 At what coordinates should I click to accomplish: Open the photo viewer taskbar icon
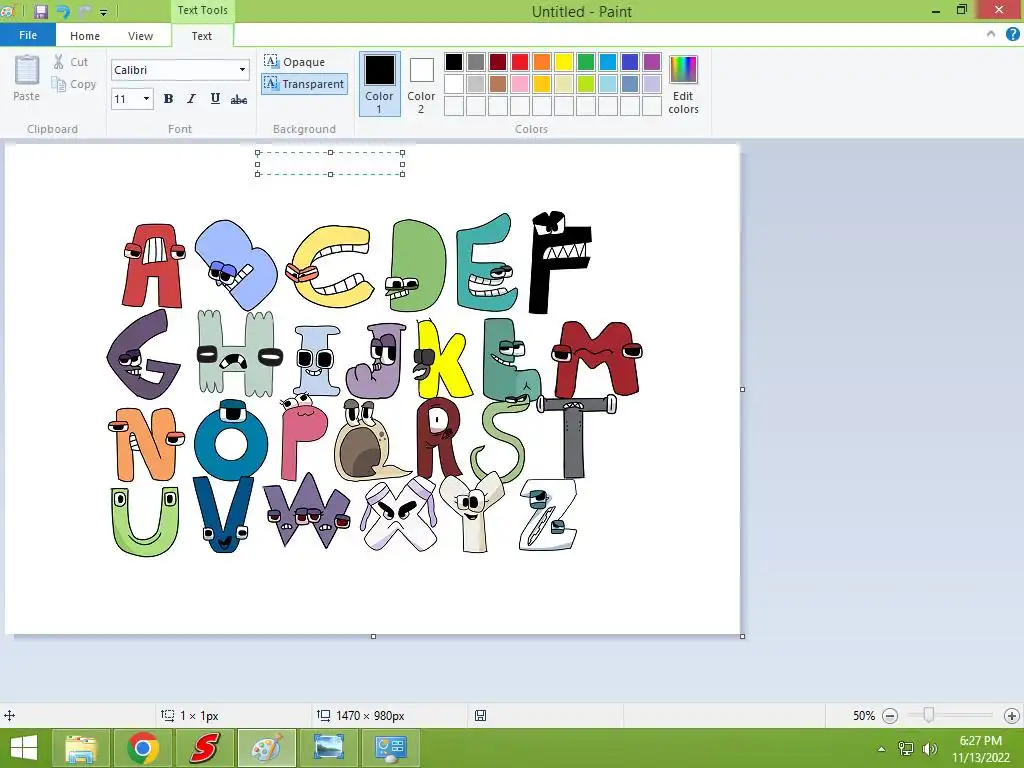(328, 748)
